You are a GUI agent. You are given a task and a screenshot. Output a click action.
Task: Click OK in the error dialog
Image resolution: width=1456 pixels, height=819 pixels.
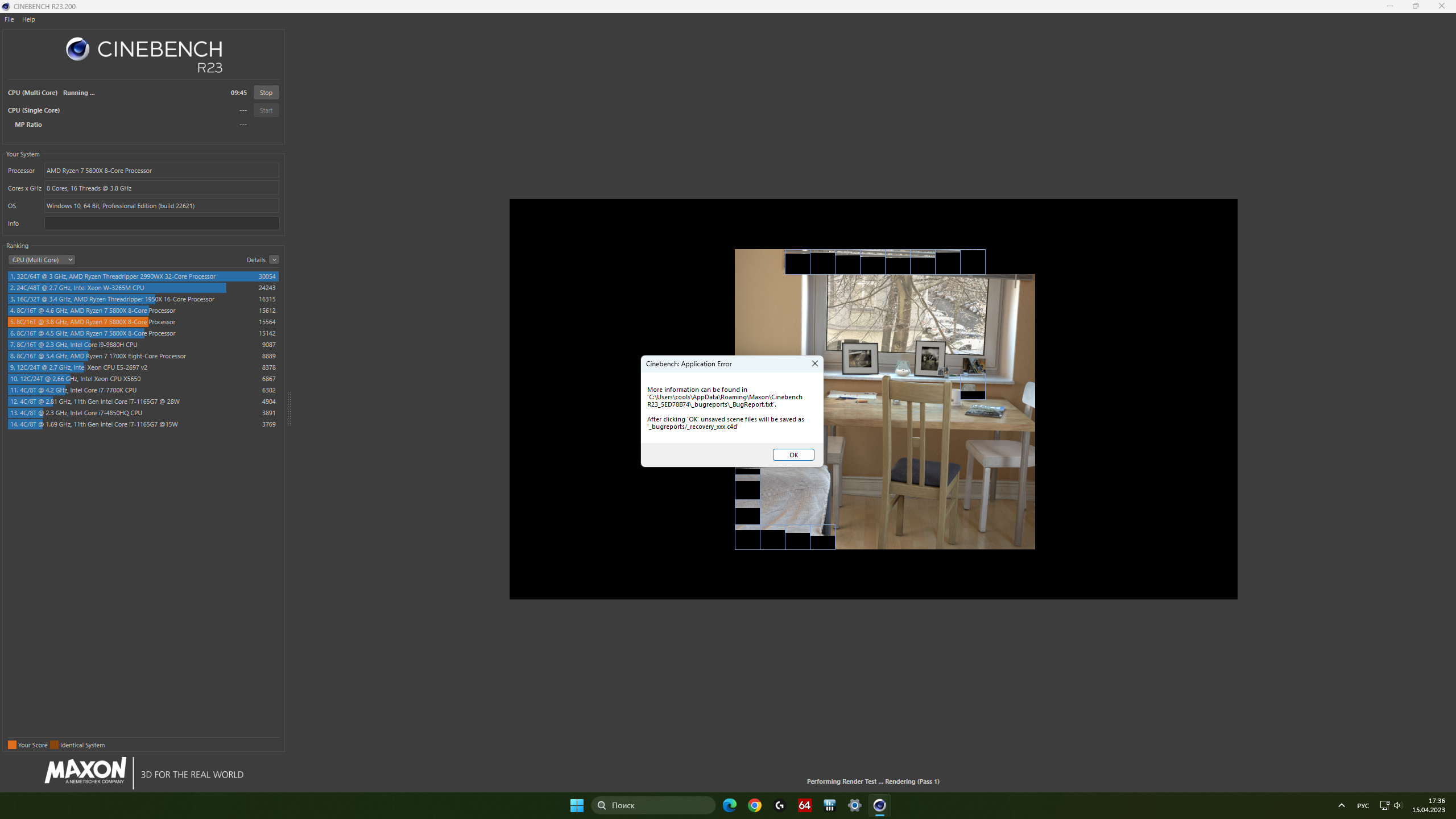pyautogui.click(x=793, y=454)
